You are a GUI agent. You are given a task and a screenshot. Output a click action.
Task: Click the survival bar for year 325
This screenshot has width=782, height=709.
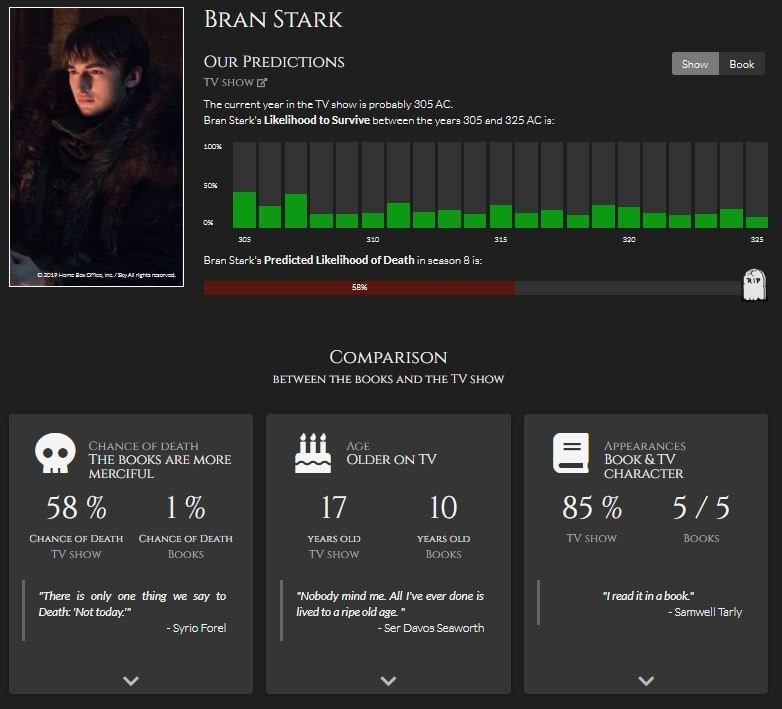pos(757,185)
